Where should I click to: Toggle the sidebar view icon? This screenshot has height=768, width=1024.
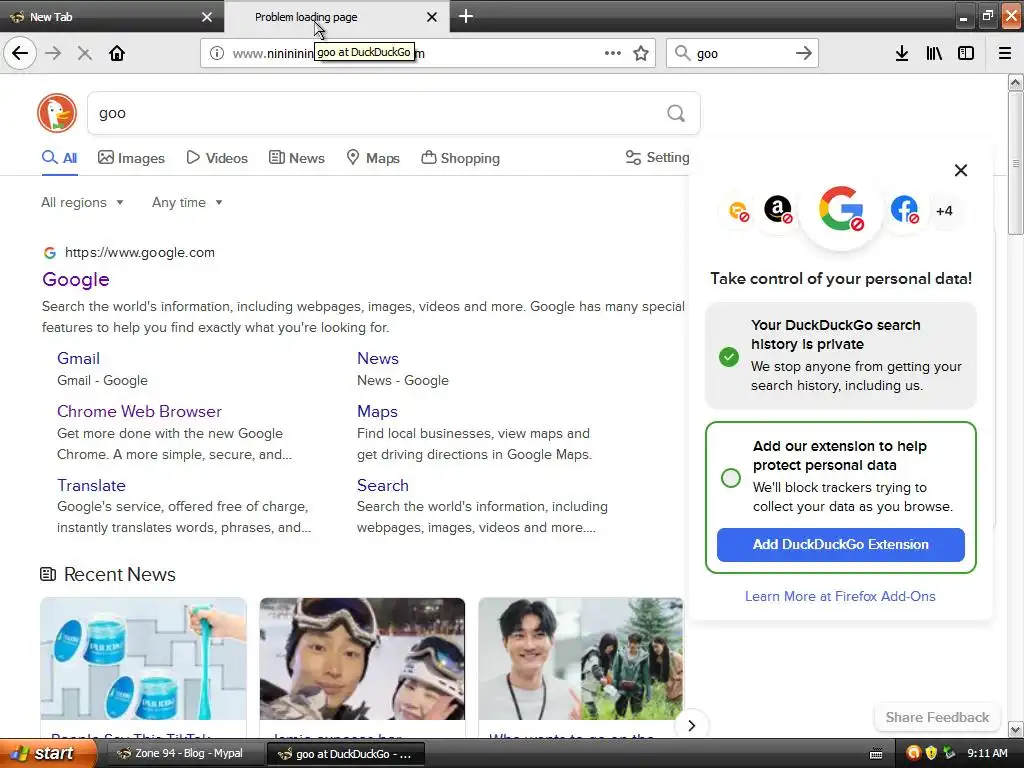point(966,53)
